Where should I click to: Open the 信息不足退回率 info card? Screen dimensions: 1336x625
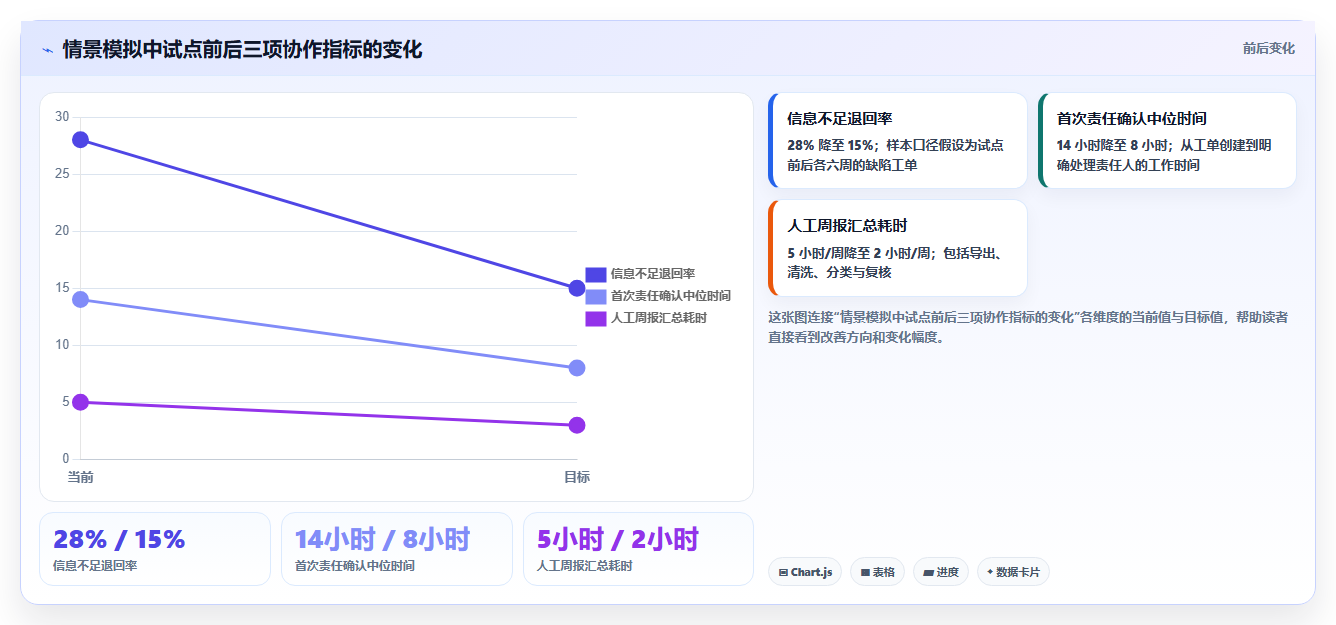tap(898, 140)
